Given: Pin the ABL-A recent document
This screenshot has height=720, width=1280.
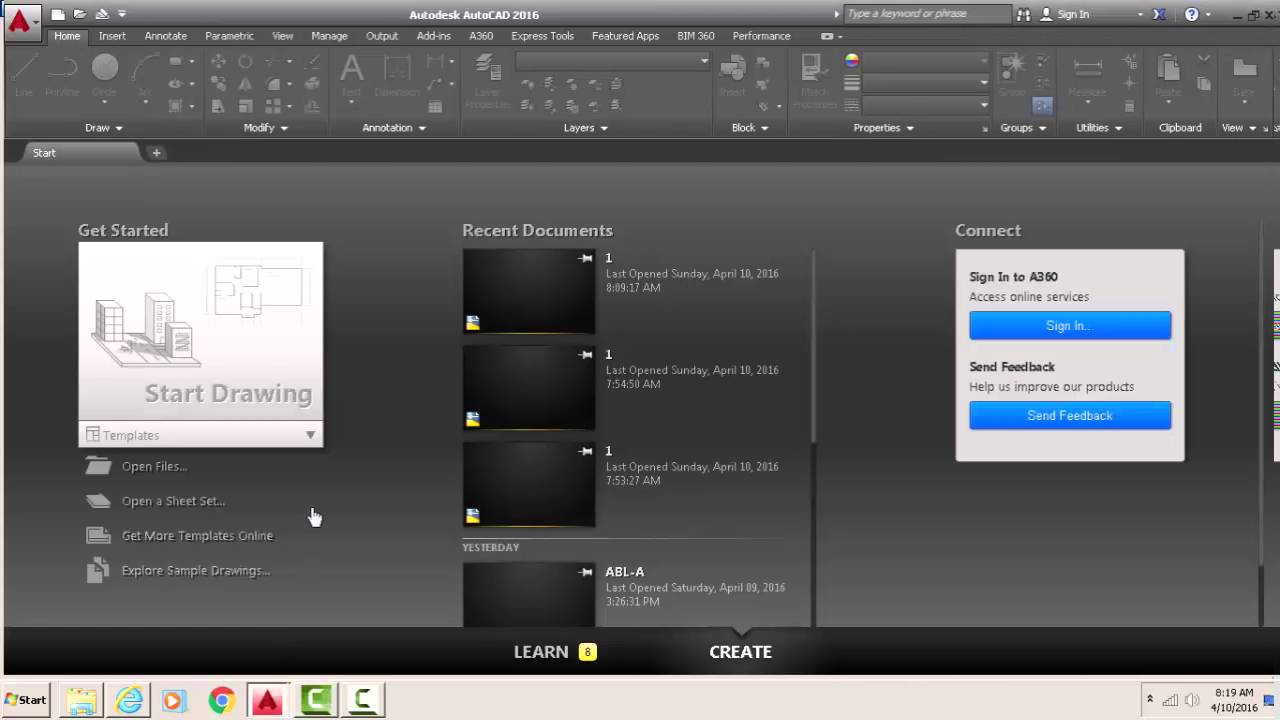Looking at the screenshot, I should tap(586, 572).
